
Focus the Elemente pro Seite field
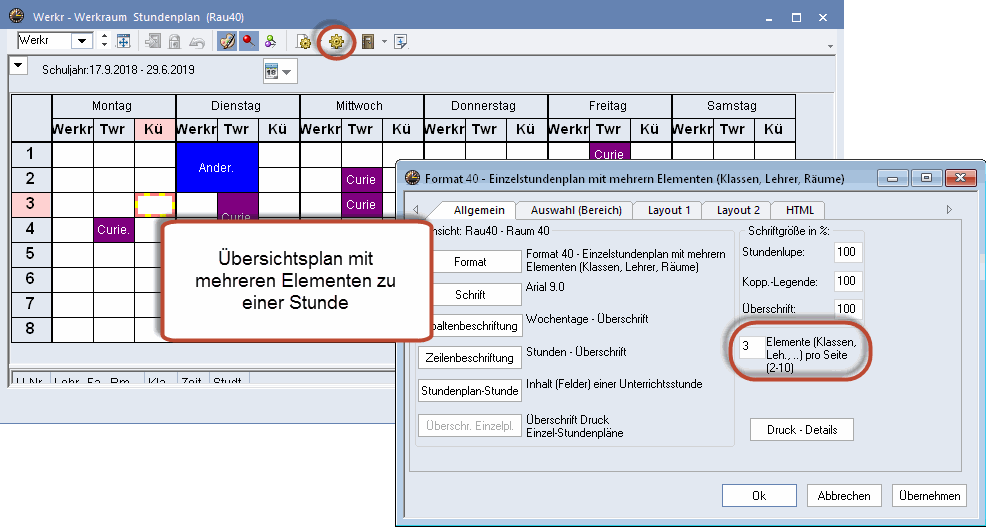[x=751, y=347]
